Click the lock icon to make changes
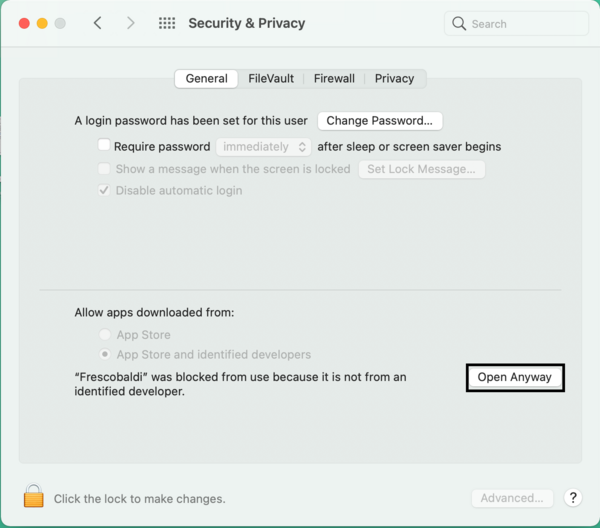Viewport: 600px width, 528px height. (x=34, y=496)
